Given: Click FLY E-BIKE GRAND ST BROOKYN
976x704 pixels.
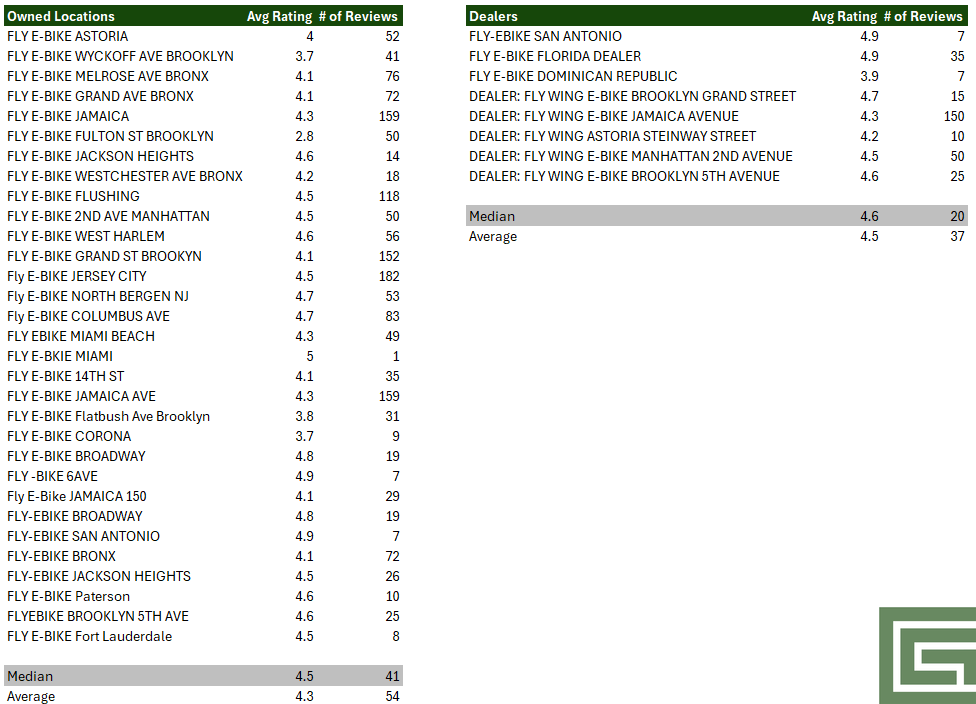Looking at the screenshot, I should [104, 256].
